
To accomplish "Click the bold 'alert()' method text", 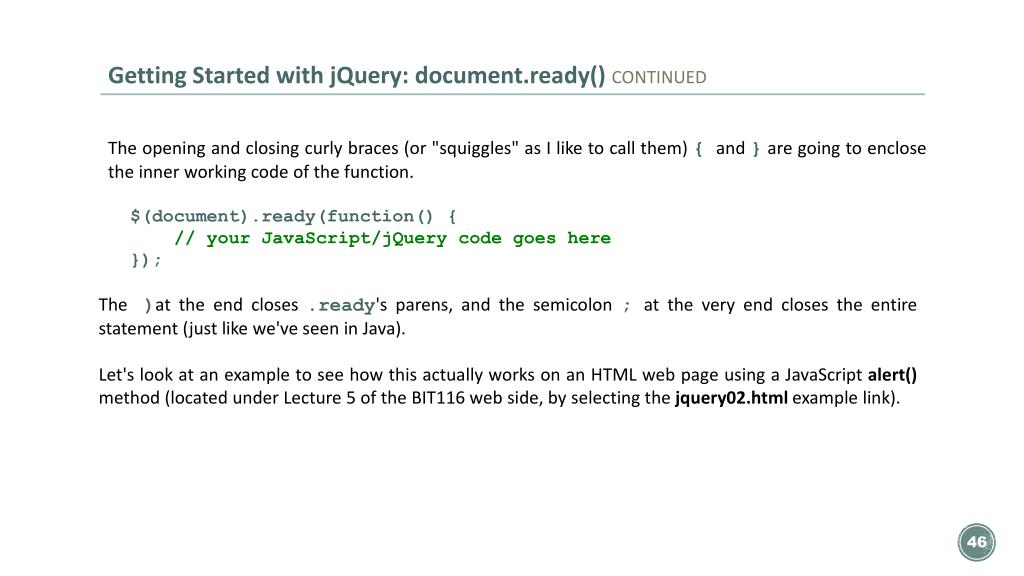I will pos(892,375).
